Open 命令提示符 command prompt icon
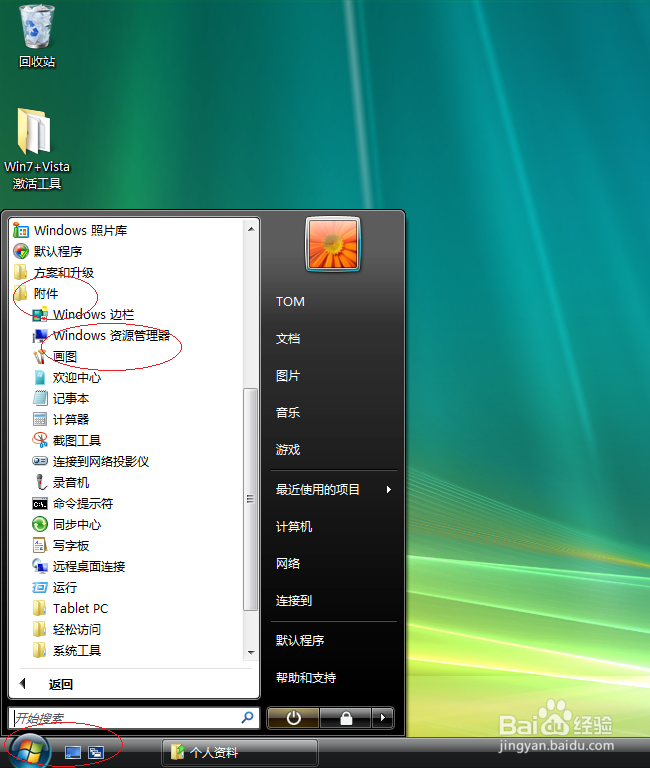Screen dimensions: 650x768 40,504
